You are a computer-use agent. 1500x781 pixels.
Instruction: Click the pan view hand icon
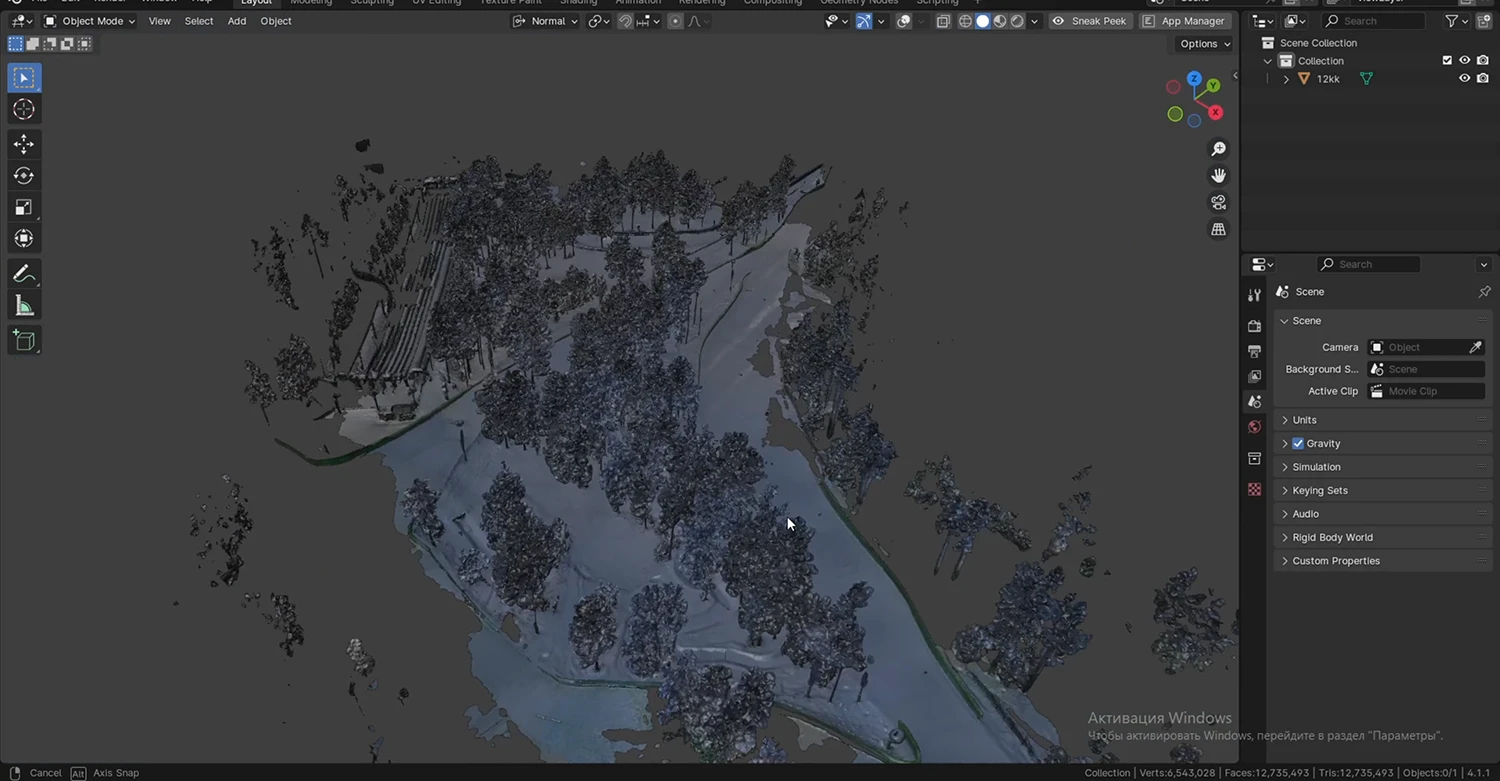coord(1218,175)
